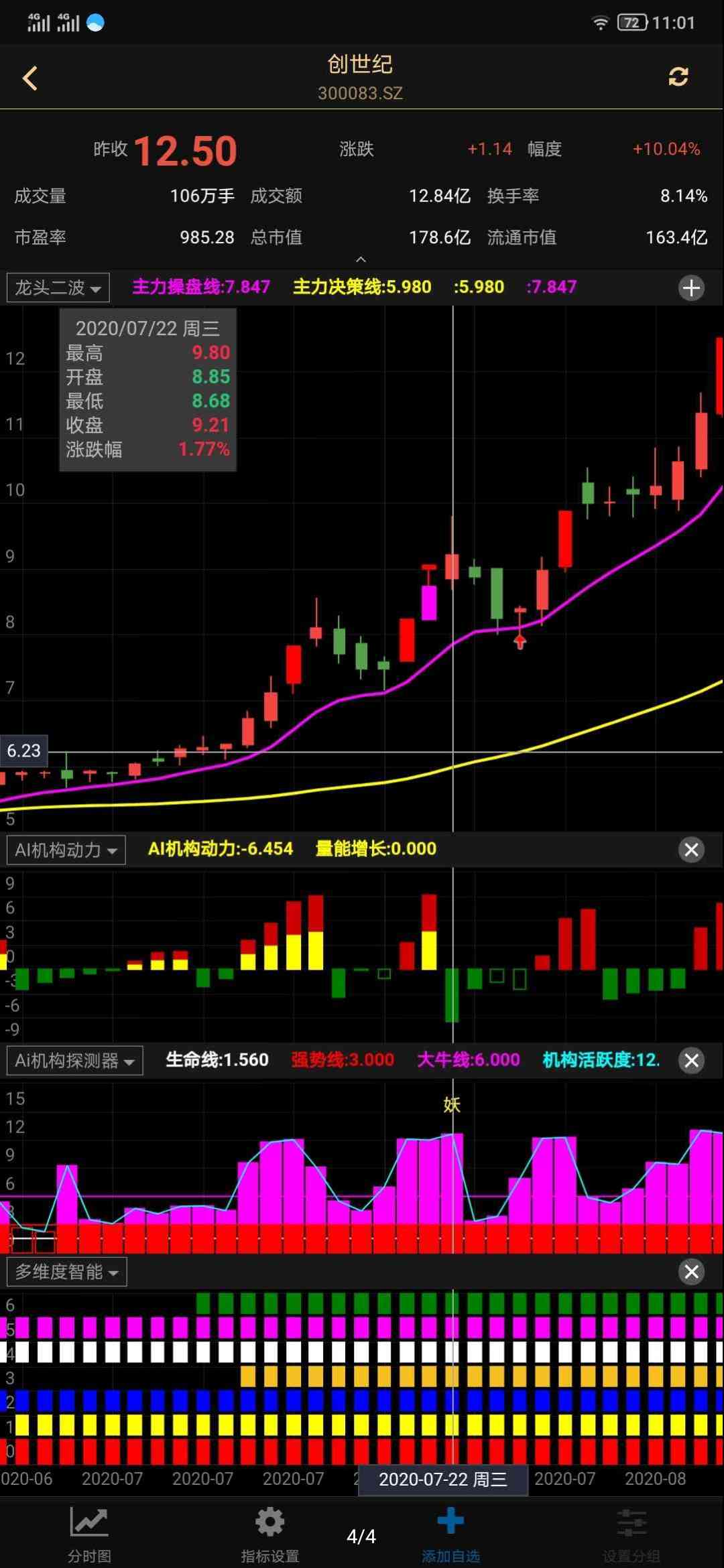Close the 多维度智能 indicator panel
This screenshot has width=724, height=1568.
tap(691, 1272)
